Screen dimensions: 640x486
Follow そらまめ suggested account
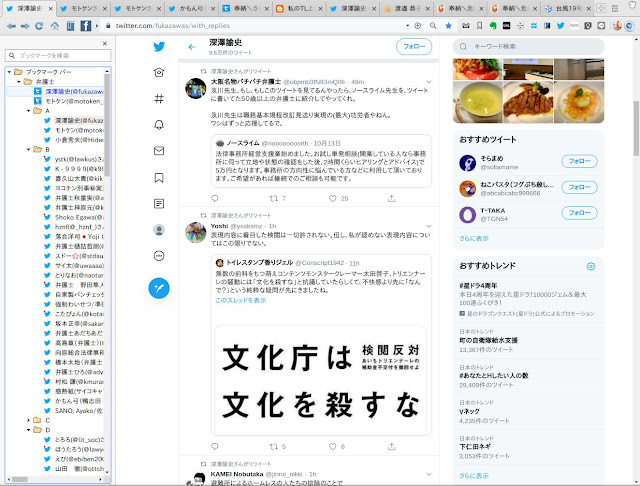pyautogui.click(x=579, y=161)
